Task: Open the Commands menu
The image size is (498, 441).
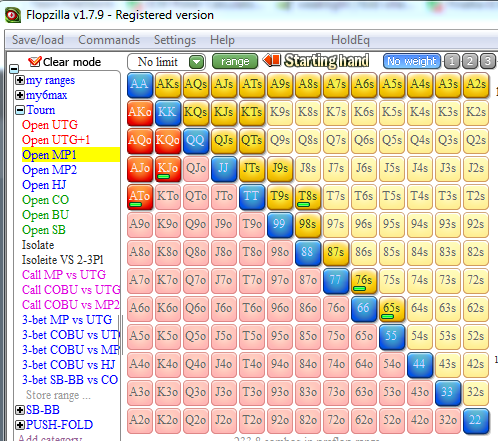Action: point(109,40)
